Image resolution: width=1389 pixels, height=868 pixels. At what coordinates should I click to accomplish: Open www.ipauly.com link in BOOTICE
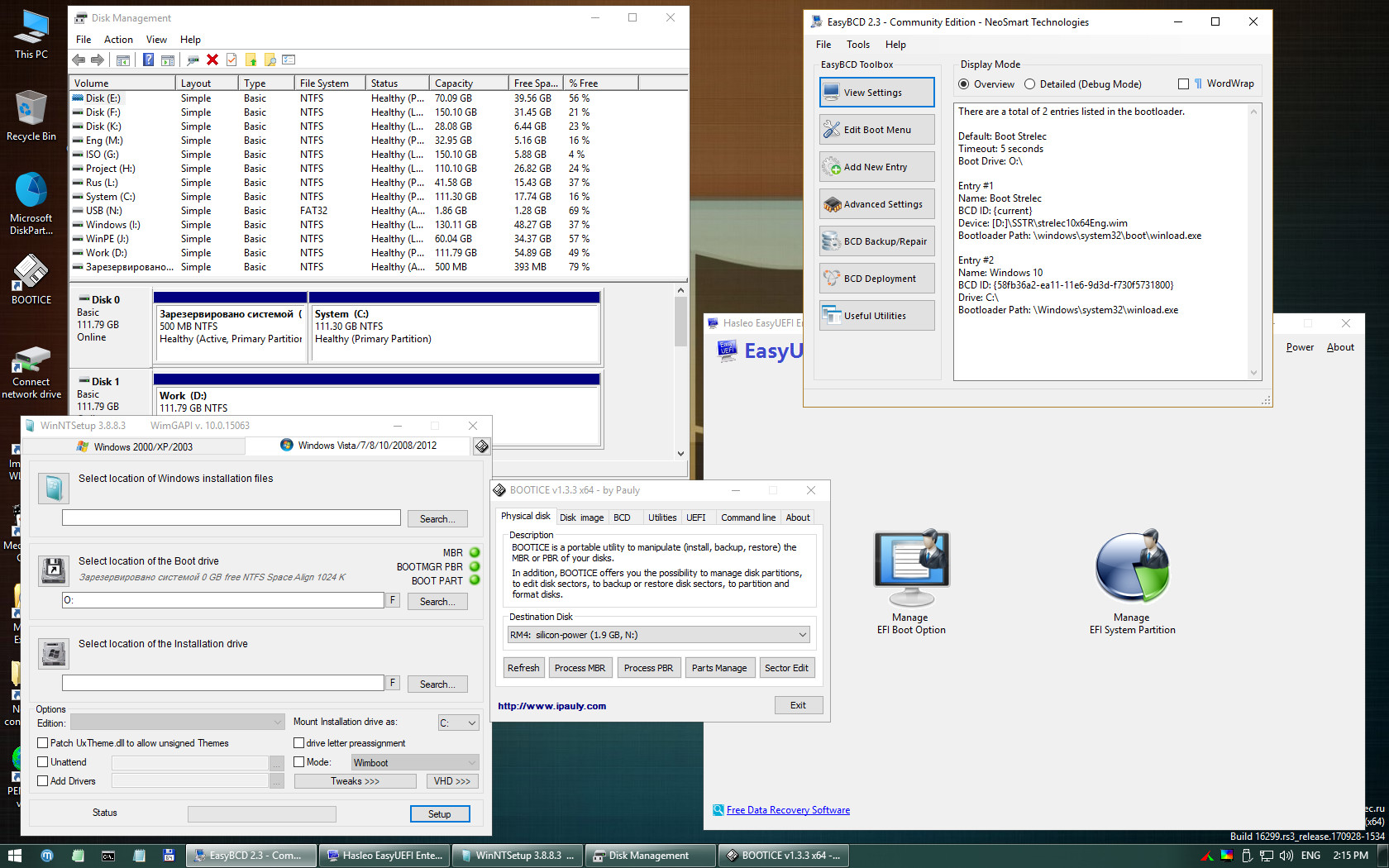552,706
